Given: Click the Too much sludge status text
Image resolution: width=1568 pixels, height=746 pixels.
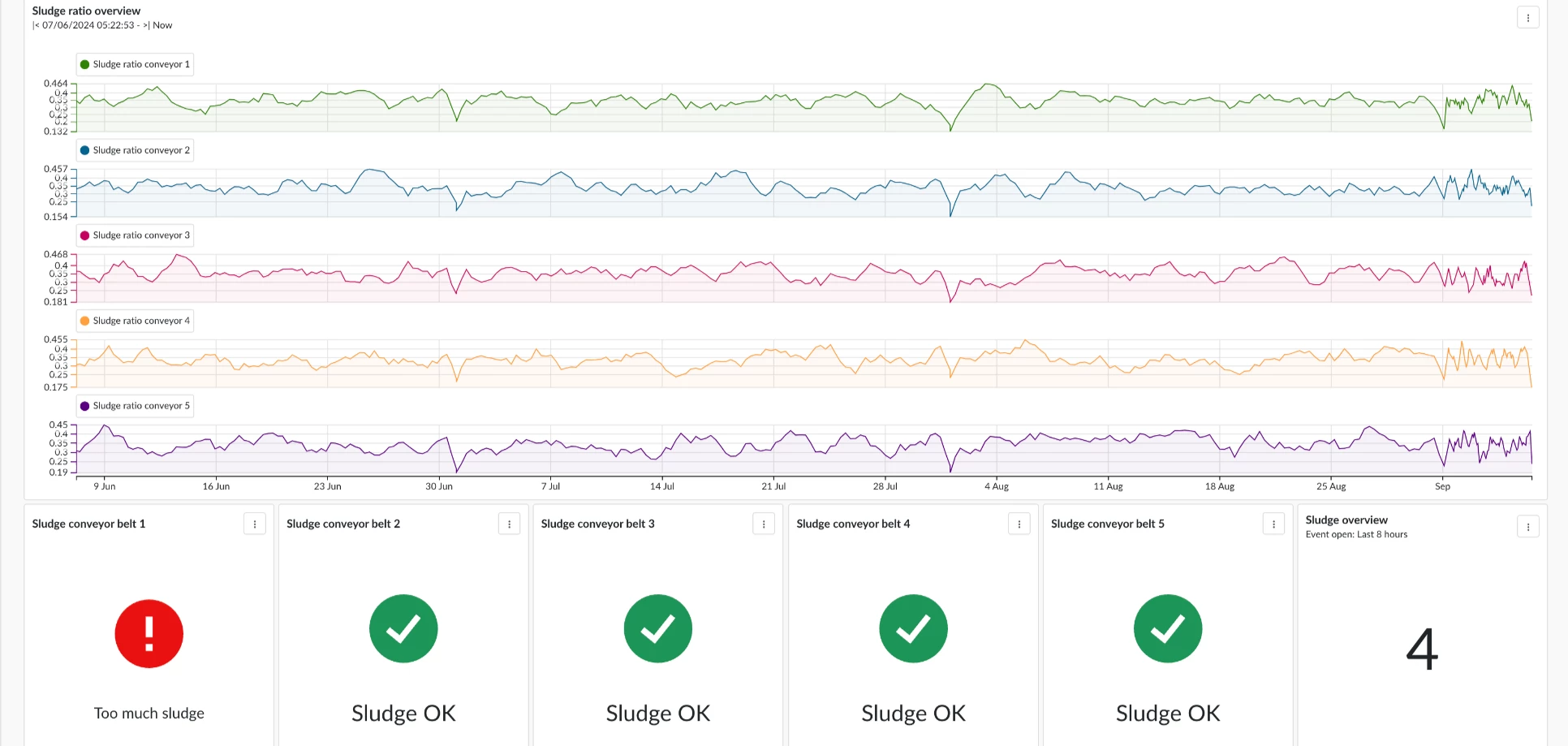Looking at the screenshot, I should click(x=149, y=714).
